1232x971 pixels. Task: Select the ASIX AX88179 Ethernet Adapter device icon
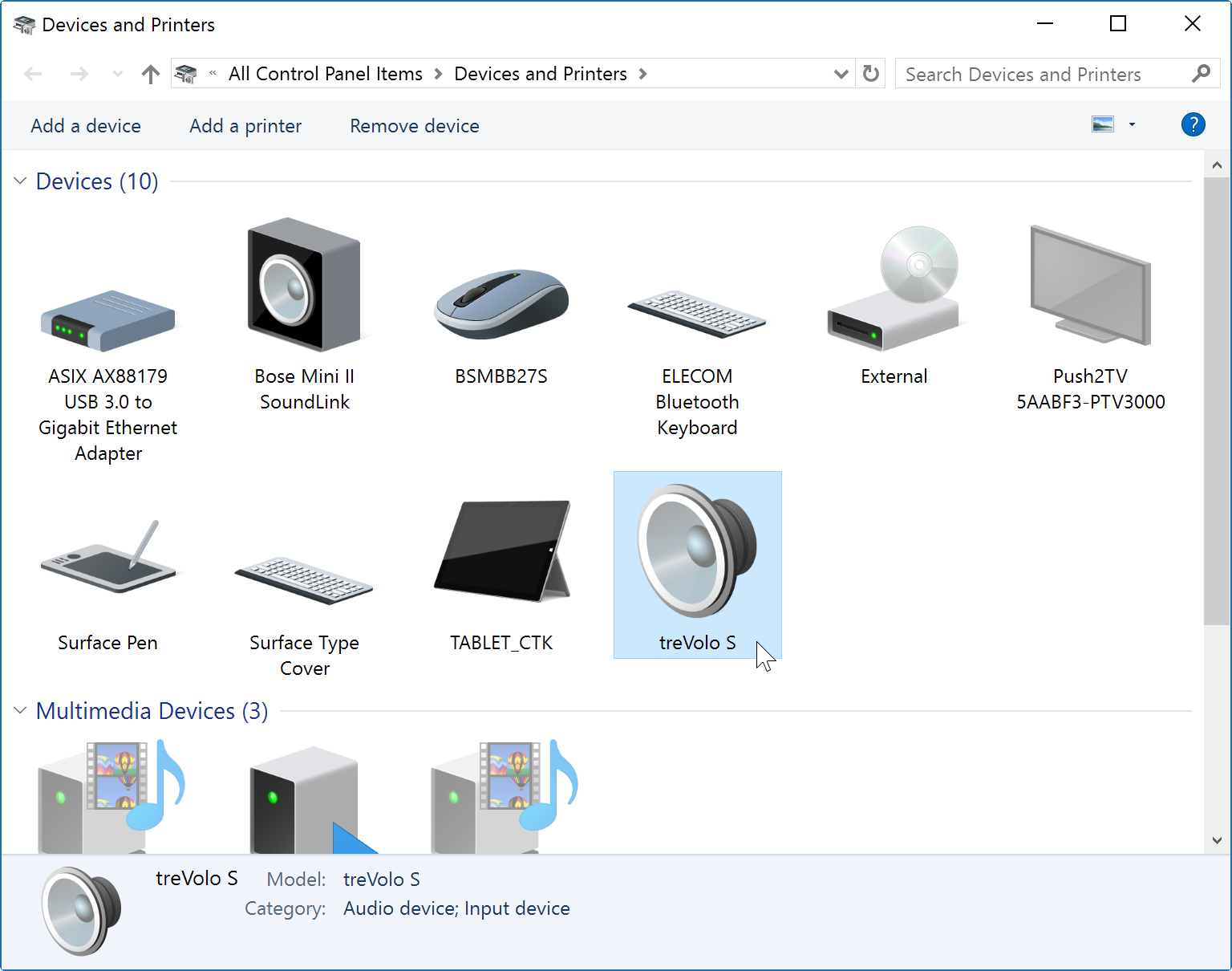108,321
